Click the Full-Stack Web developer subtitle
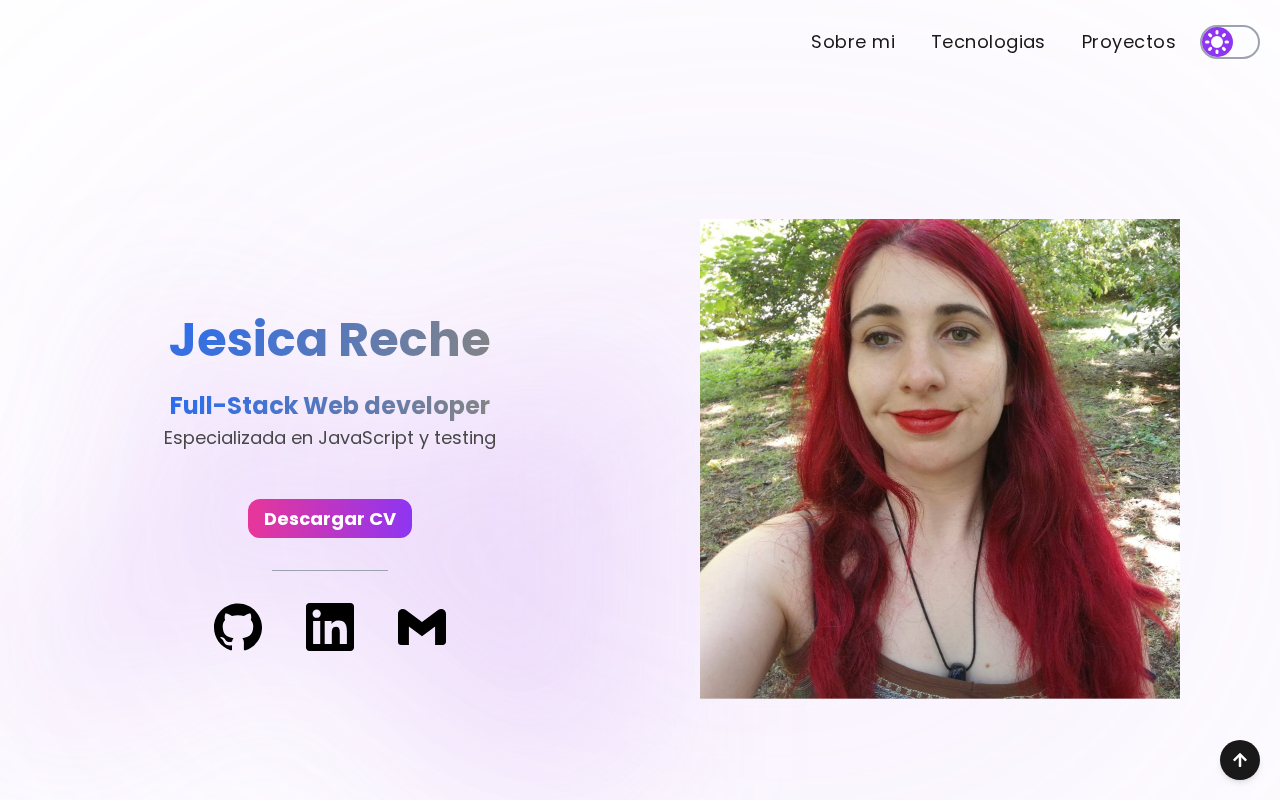The width and height of the screenshot is (1280, 800). click(x=330, y=406)
